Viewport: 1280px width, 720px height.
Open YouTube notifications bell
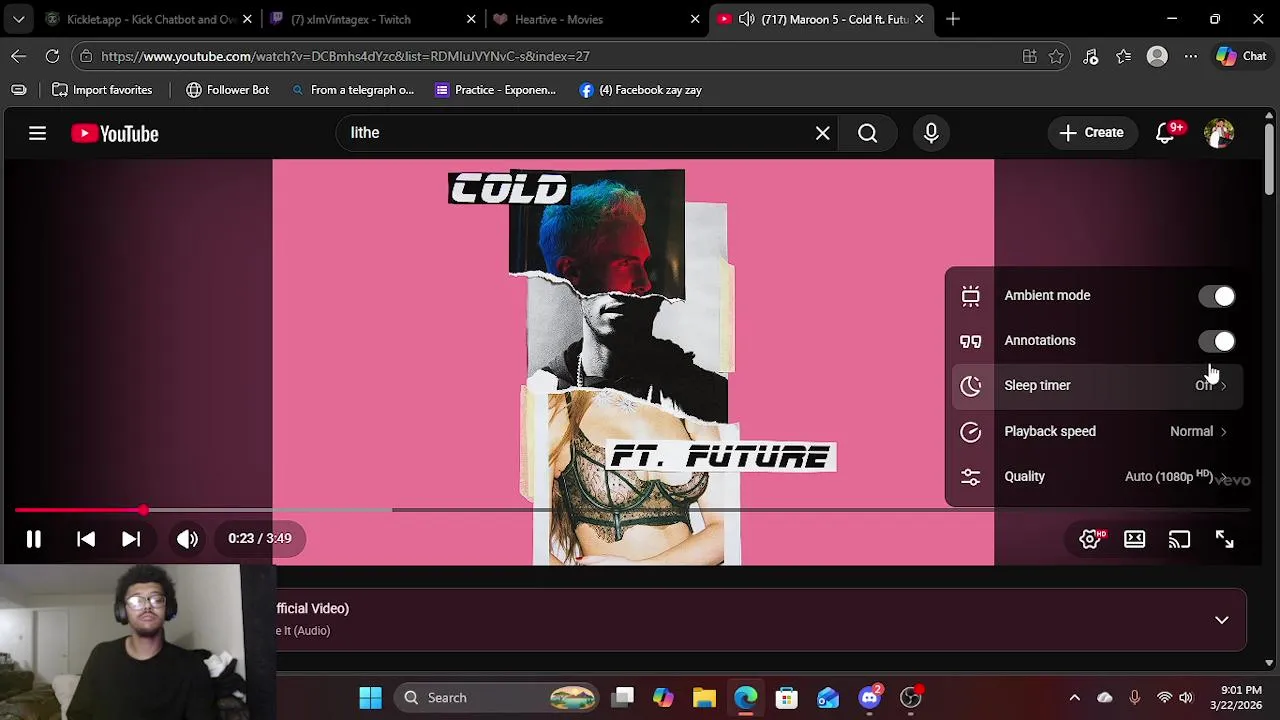1166,133
